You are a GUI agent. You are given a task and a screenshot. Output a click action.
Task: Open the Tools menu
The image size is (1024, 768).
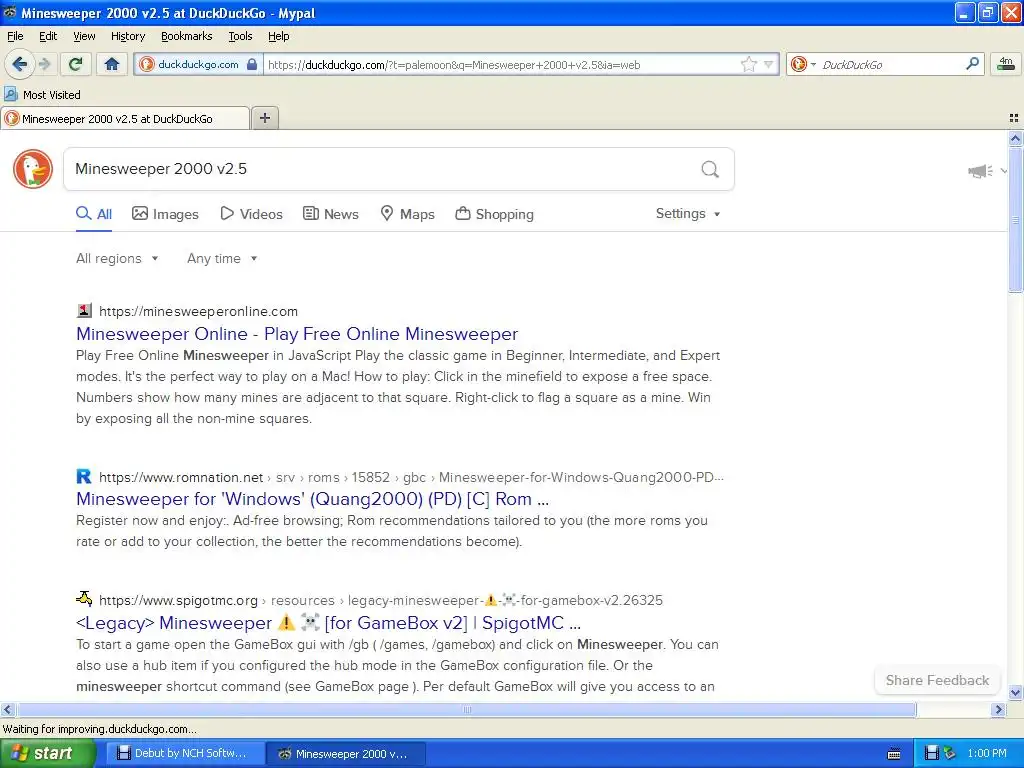coord(240,36)
